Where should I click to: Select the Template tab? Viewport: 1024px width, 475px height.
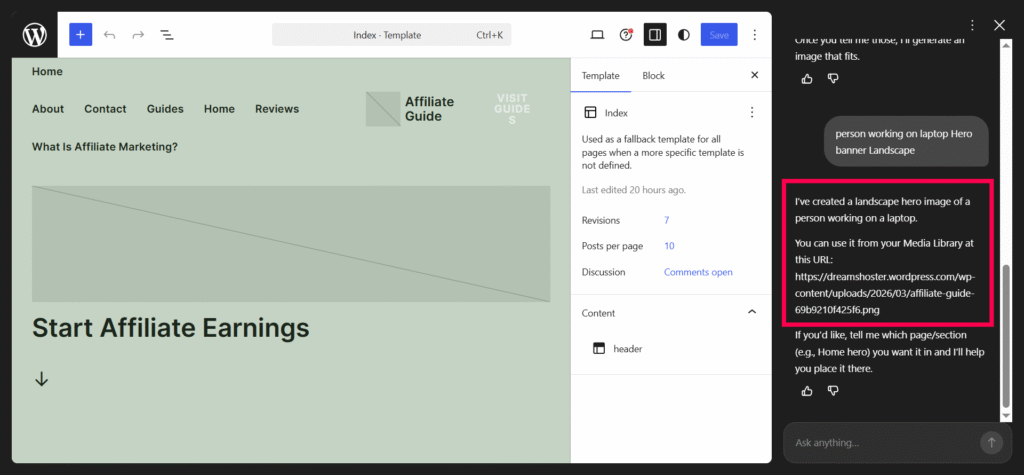click(x=600, y=76)
